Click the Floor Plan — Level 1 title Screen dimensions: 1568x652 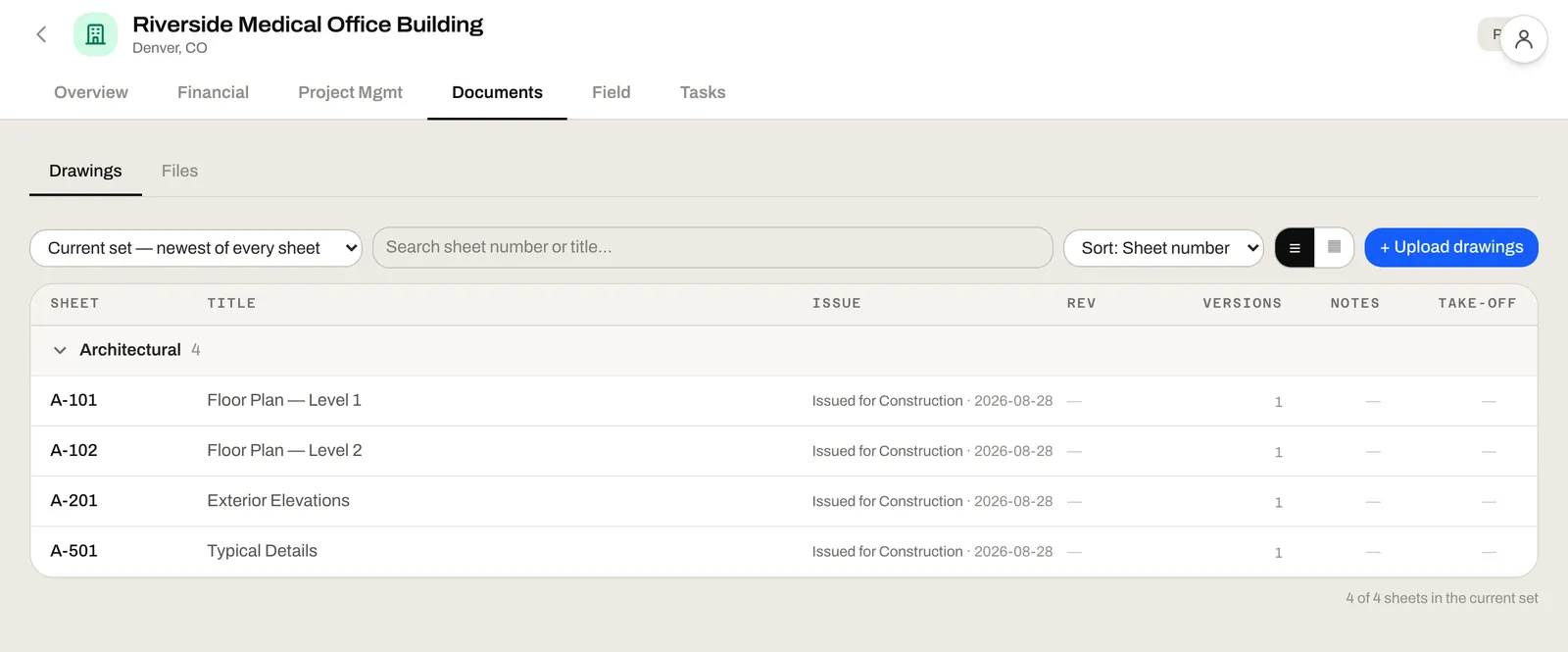(284, 400)
